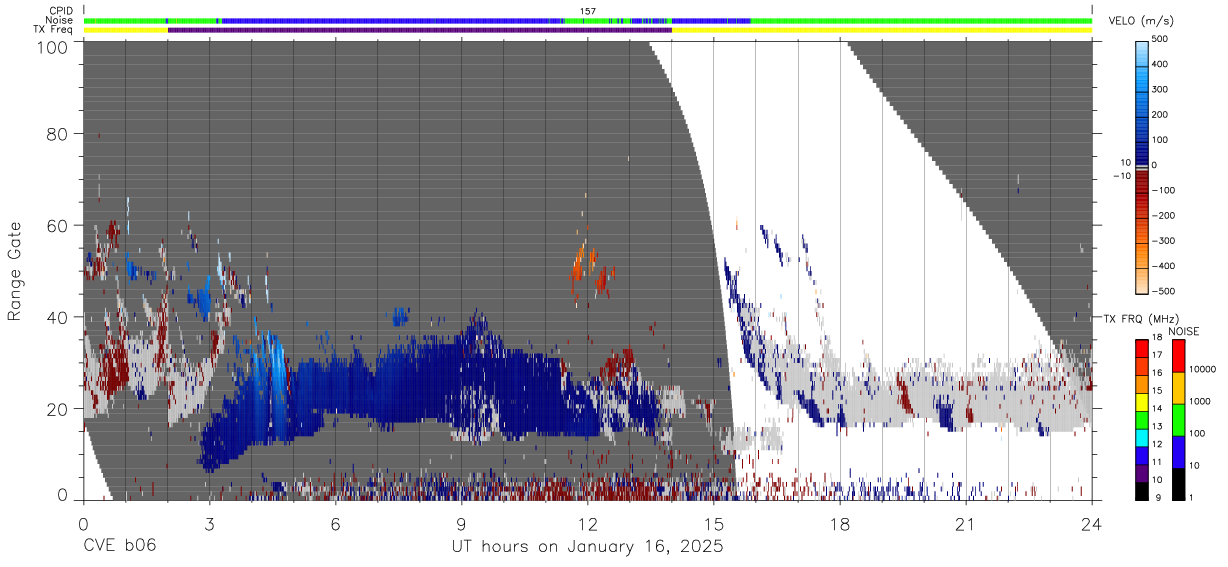
Task: Click the 6 tick on UT hours axis
Action: pos(336,523)
